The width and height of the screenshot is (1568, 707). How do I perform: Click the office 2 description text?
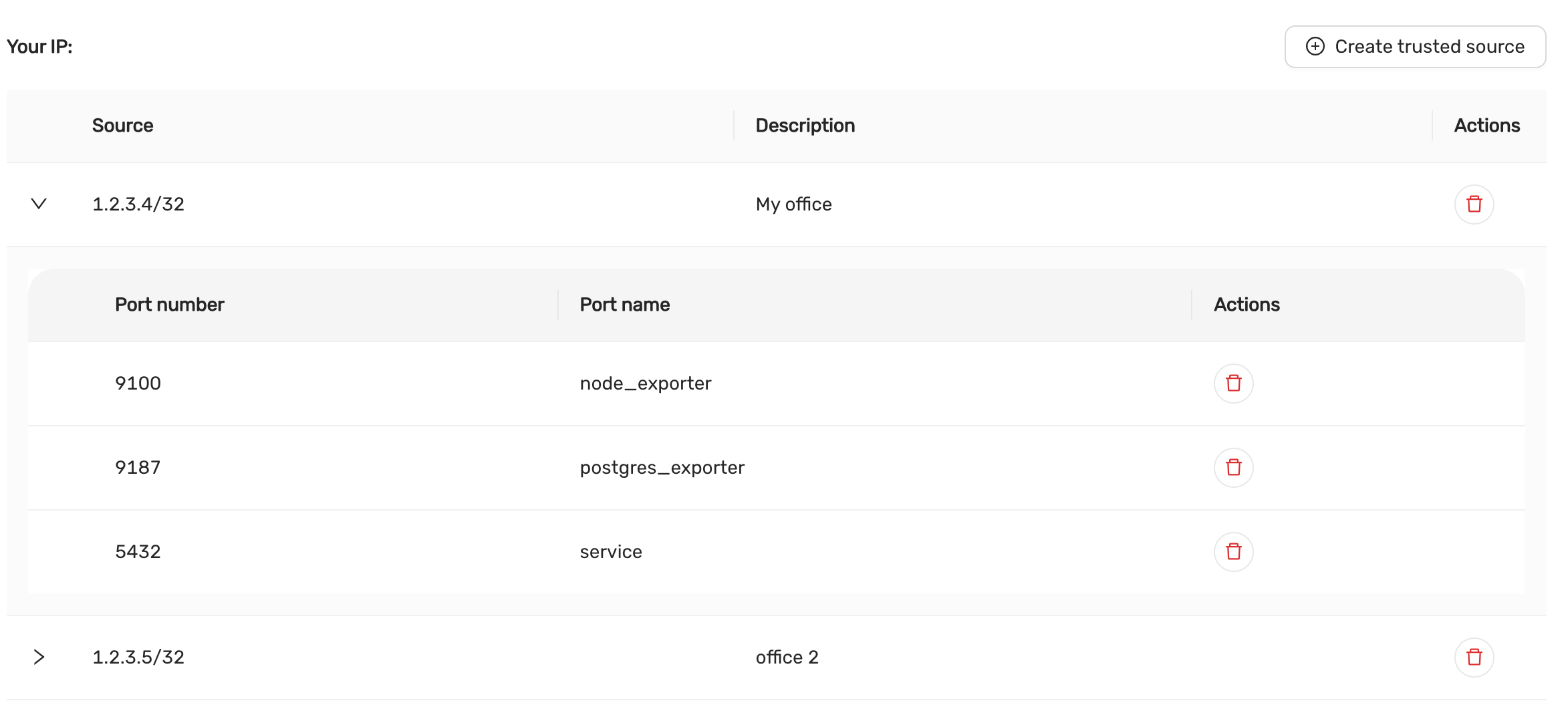click(787, 657)
